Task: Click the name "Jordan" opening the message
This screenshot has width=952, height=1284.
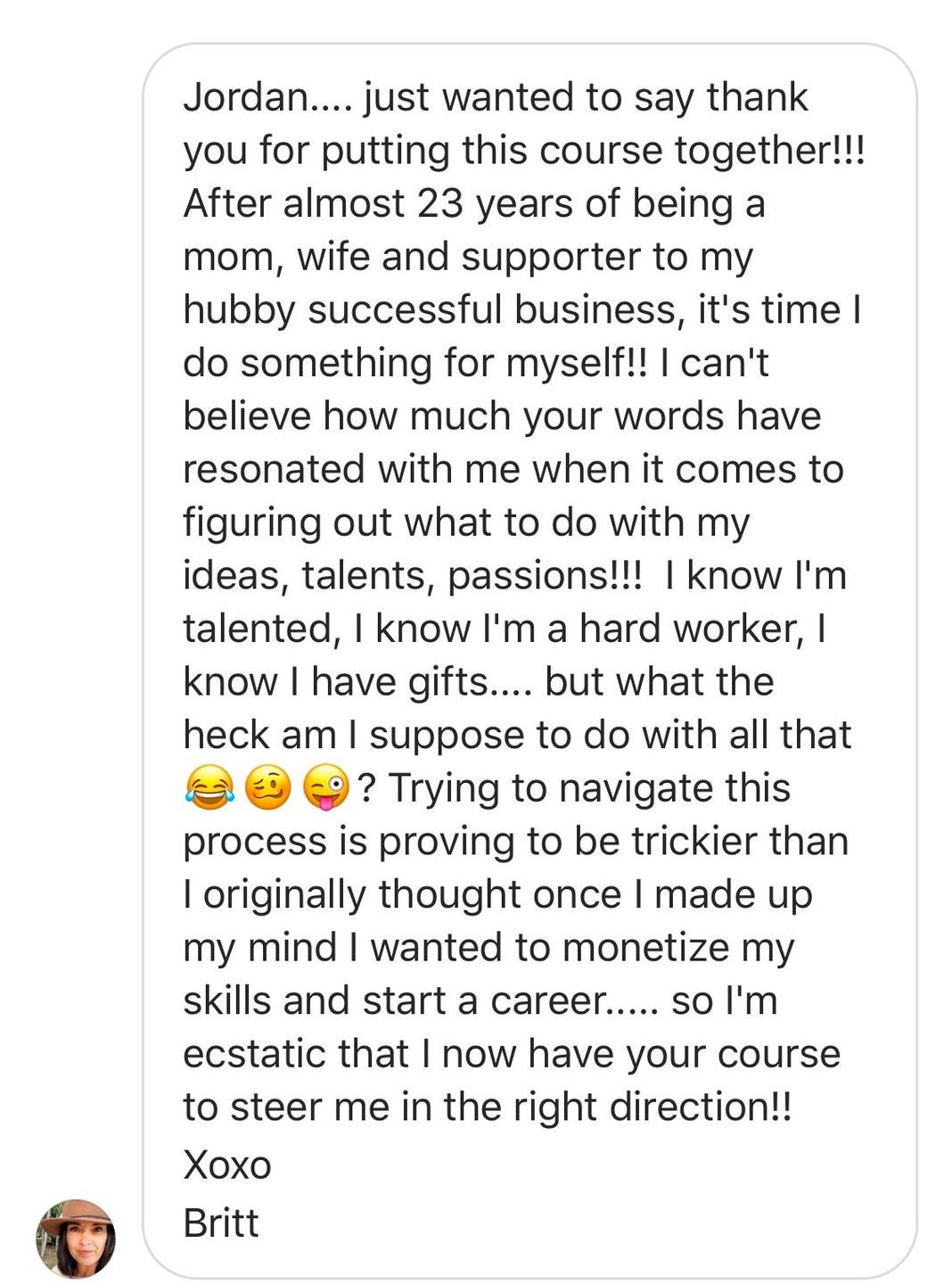Action: pos(245,97)
